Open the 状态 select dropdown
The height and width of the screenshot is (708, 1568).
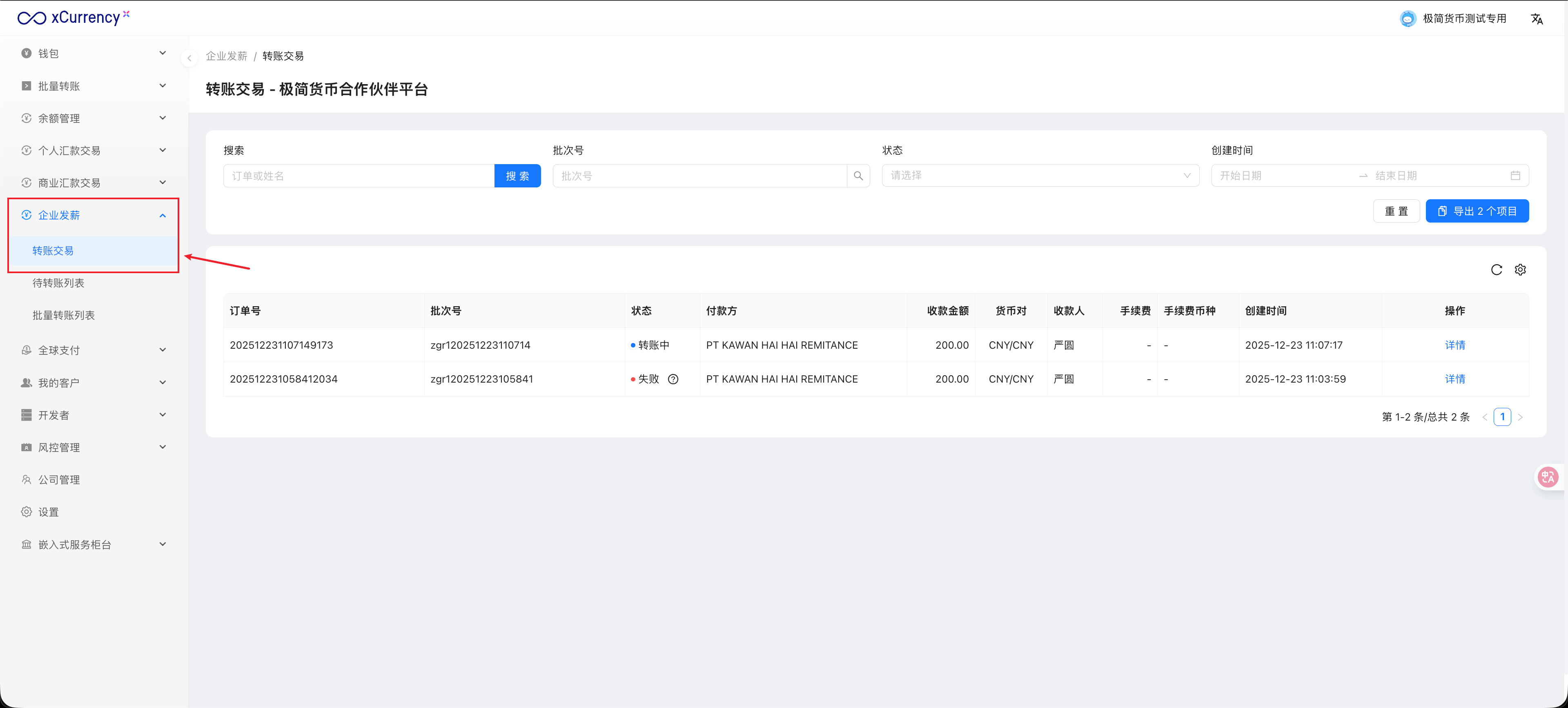pyautogui.click(x=1040, y=176)
